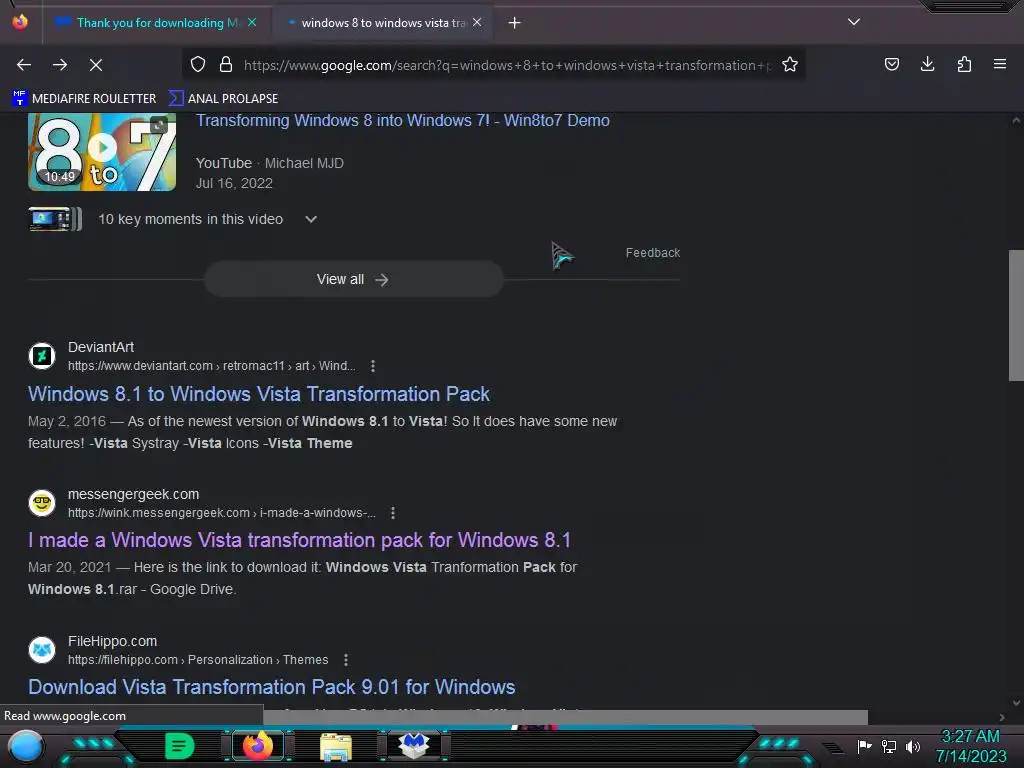
Task: Close the 'Thank you for downloading' tab
Action: click(x=252, y=22)
